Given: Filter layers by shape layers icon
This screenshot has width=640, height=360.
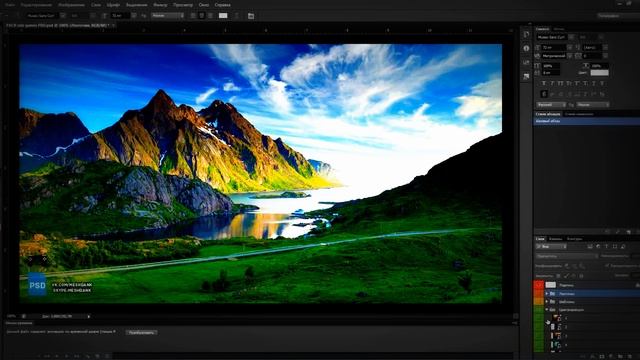Looking at the screenshot, I should point(615,247).
